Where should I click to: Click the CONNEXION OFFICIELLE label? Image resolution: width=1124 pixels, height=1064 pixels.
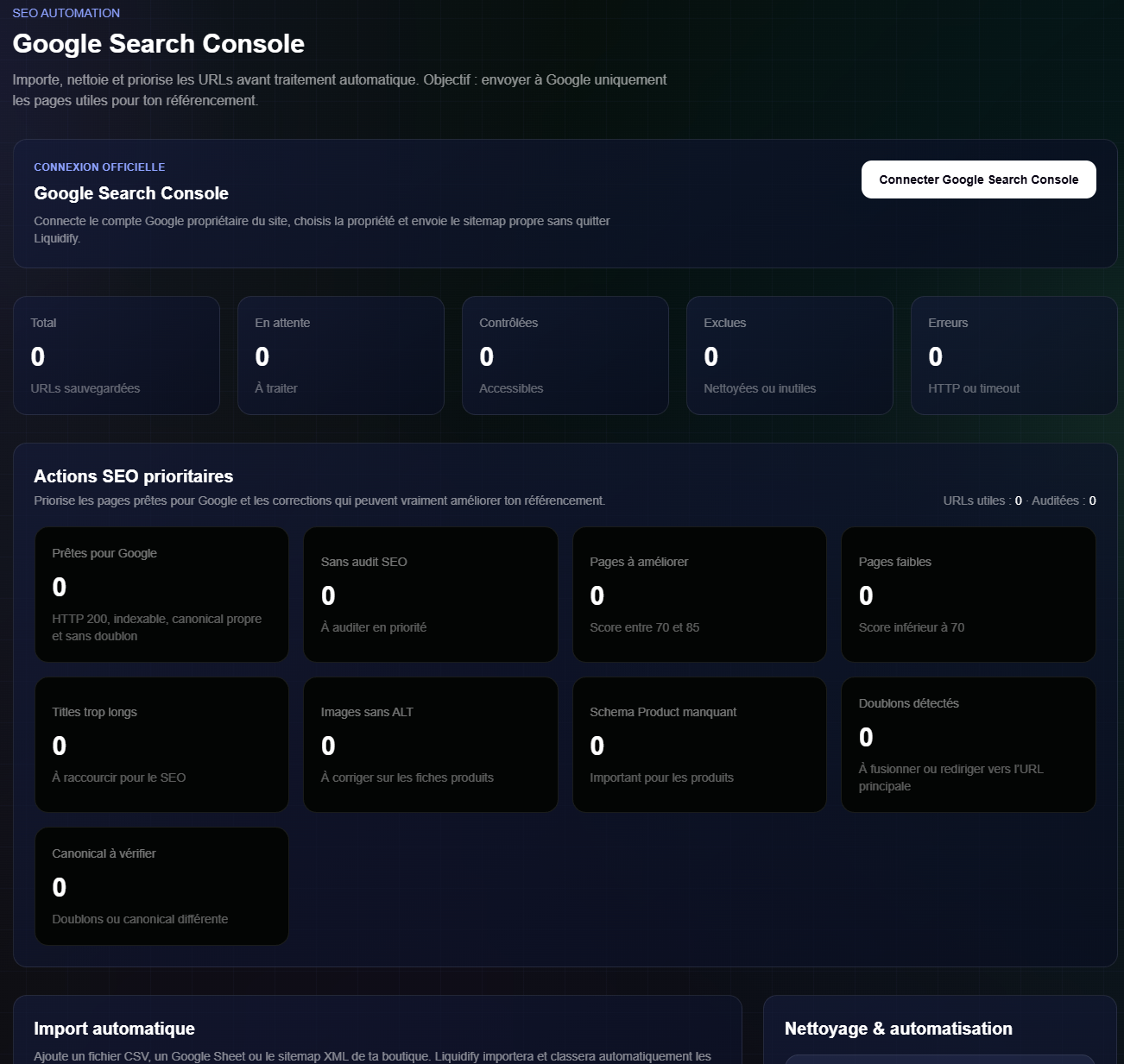[99, 167]
